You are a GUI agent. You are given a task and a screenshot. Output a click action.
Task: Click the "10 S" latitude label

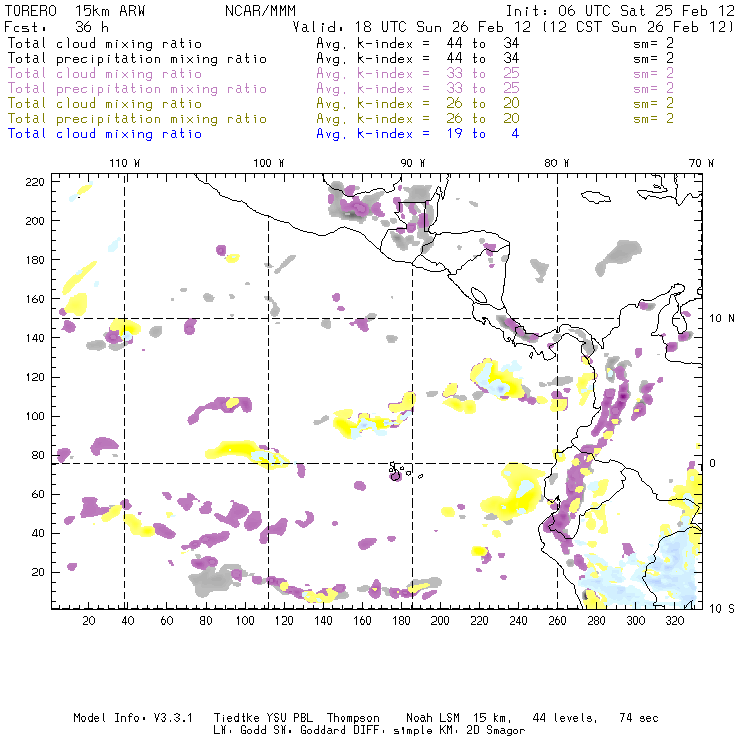click(722, 609)
